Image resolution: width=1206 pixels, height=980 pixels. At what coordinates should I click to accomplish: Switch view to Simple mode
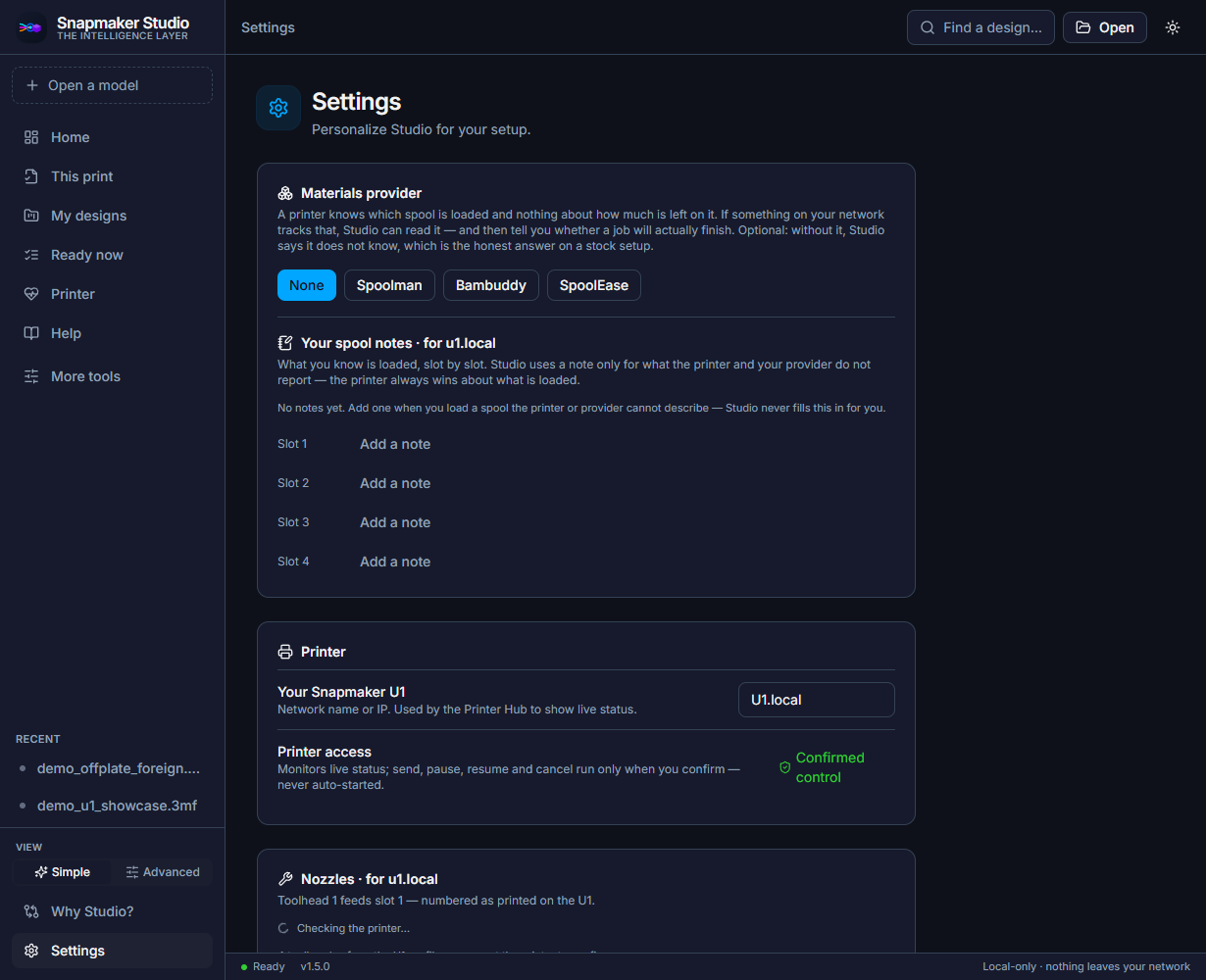(x=62, y=872)
